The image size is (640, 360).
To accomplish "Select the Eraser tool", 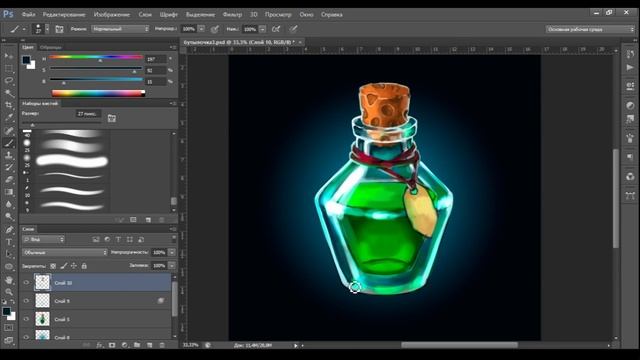I will tap(9, 180).
